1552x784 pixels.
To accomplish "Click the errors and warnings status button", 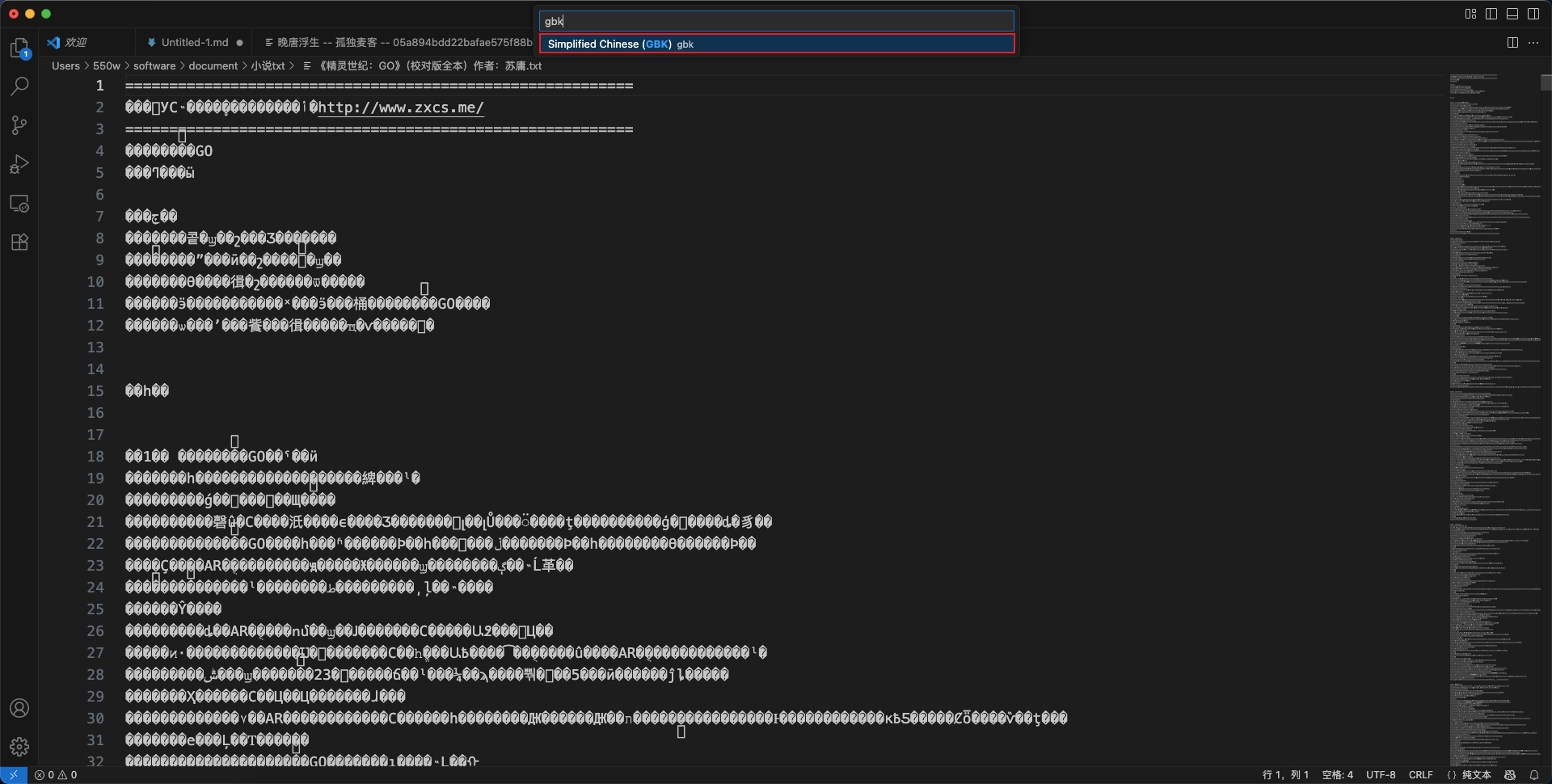I will pos(56,774).
